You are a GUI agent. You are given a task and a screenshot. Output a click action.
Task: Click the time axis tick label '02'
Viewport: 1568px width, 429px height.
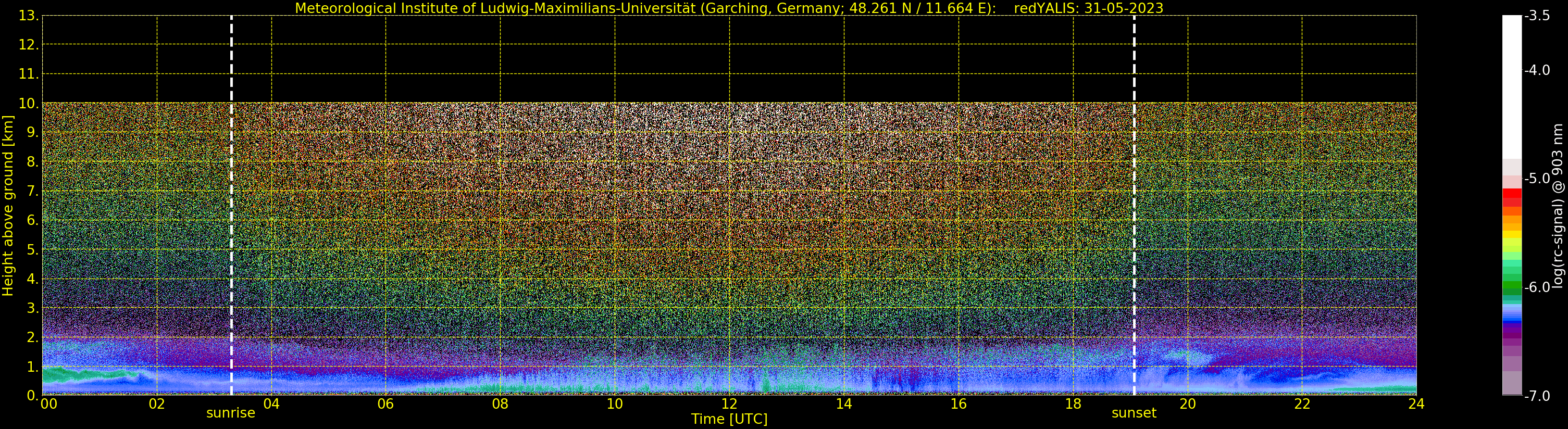[157, 404]
